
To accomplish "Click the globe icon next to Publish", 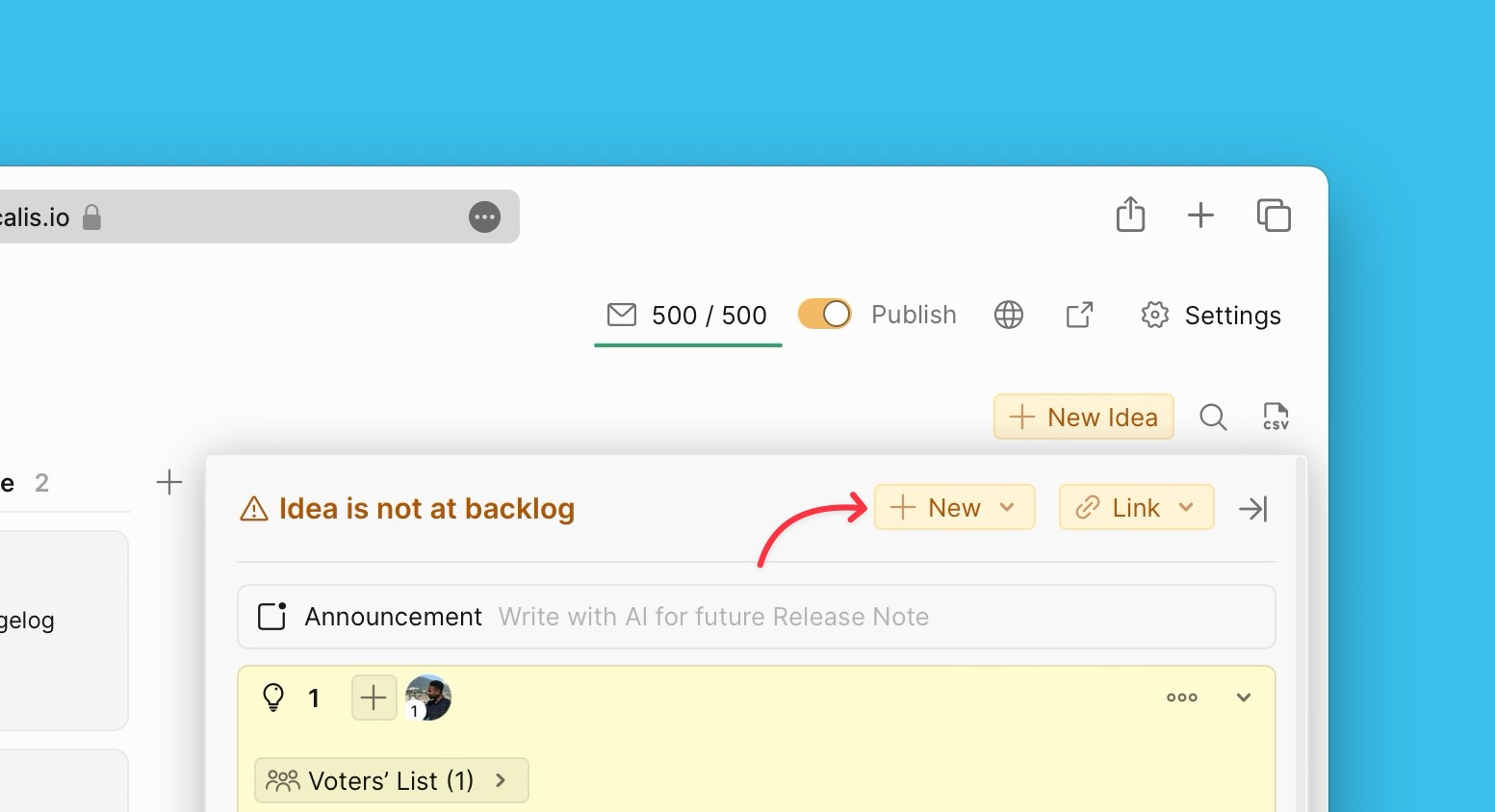I will 1008,315.
